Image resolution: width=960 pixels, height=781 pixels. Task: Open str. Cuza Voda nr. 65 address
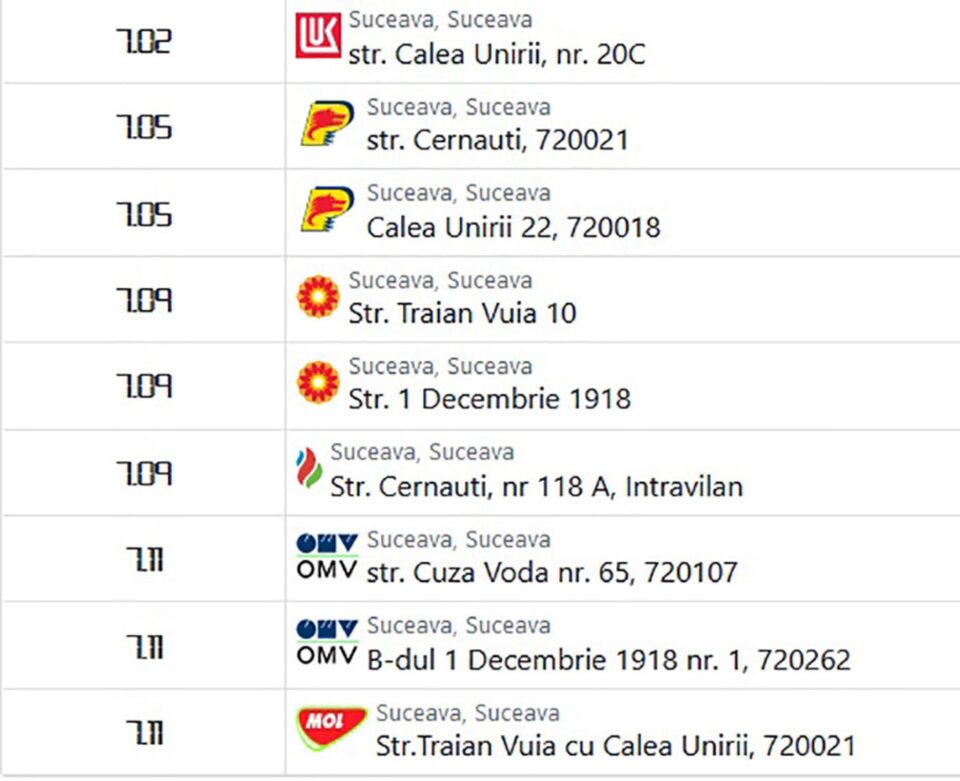tap(552, 573)
